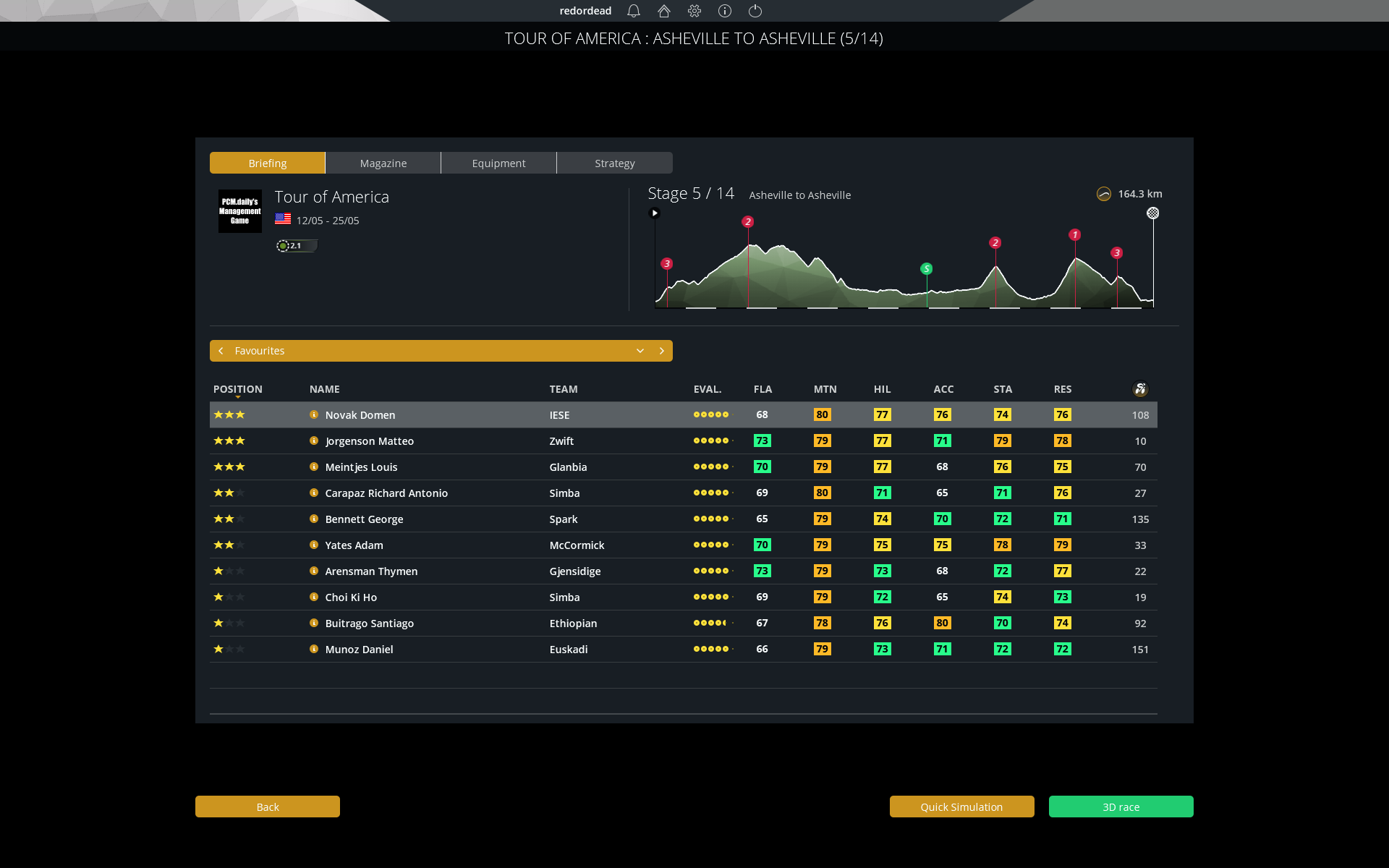
Task: Open the Strategy tab
Action: point(614,163)
